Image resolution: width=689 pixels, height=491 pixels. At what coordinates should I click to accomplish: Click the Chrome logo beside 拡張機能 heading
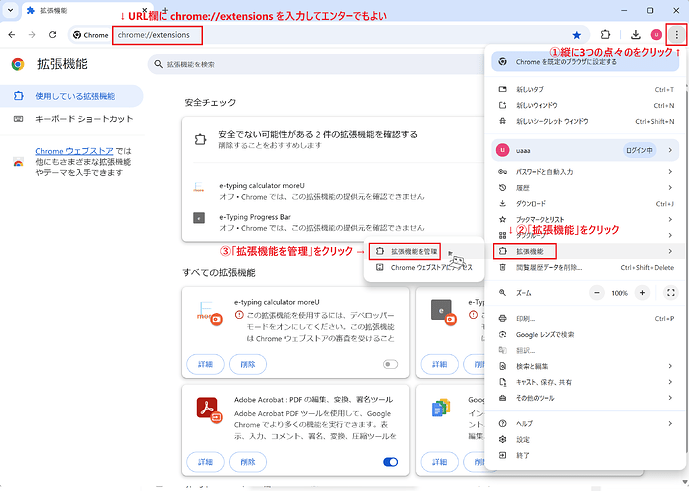[18, 64]
